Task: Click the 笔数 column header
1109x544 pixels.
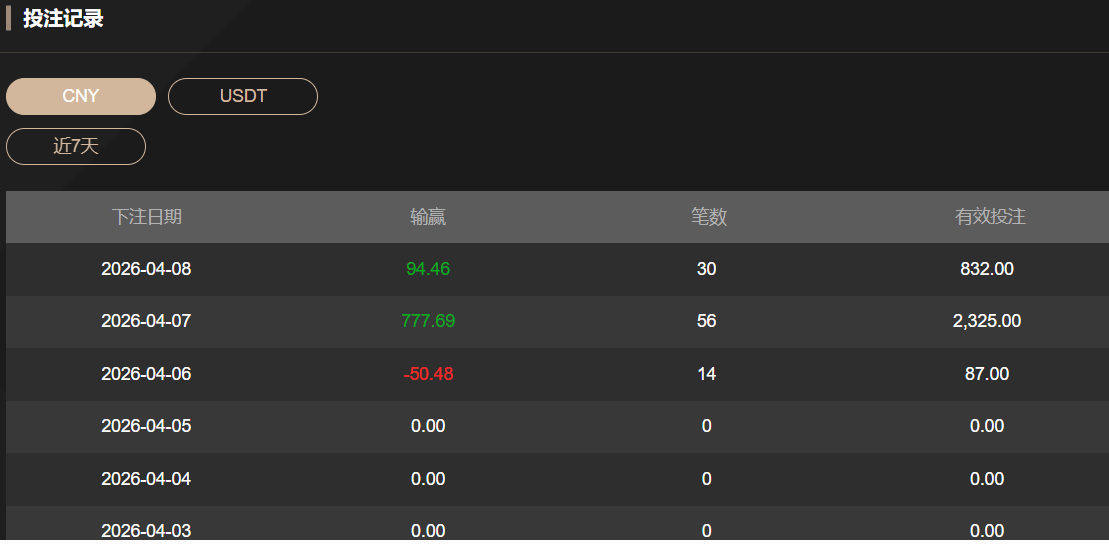Action: 708,217
